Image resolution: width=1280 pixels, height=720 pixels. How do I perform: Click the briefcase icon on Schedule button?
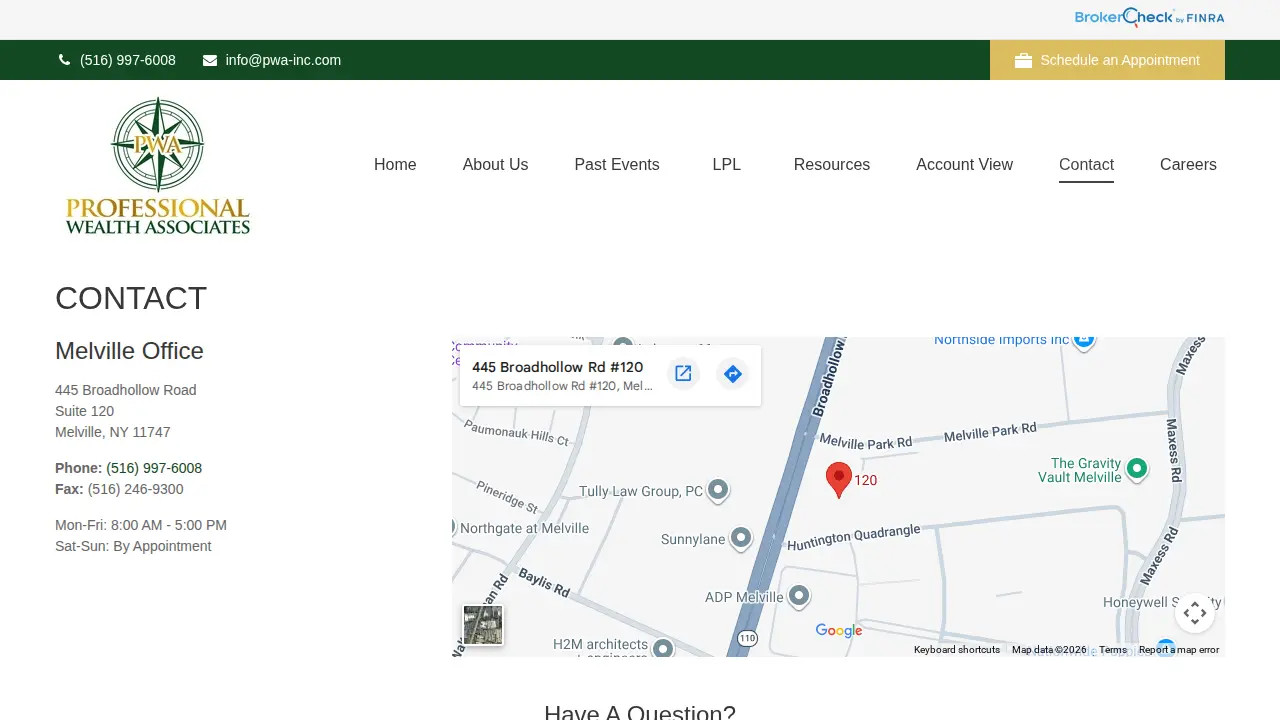pyautogui.click(x=1023, y=60)
